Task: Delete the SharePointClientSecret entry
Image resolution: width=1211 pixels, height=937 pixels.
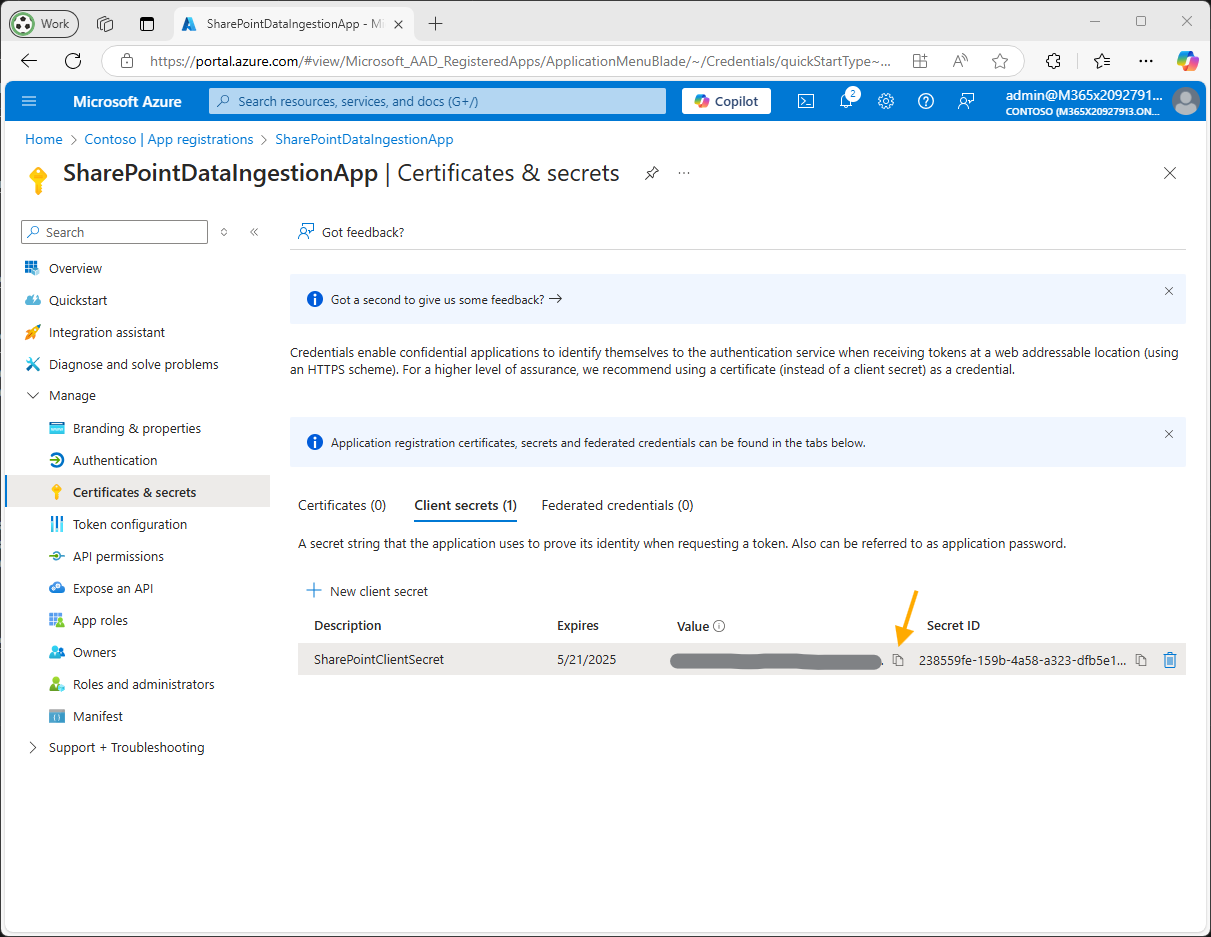Action: click(1170, 660)
